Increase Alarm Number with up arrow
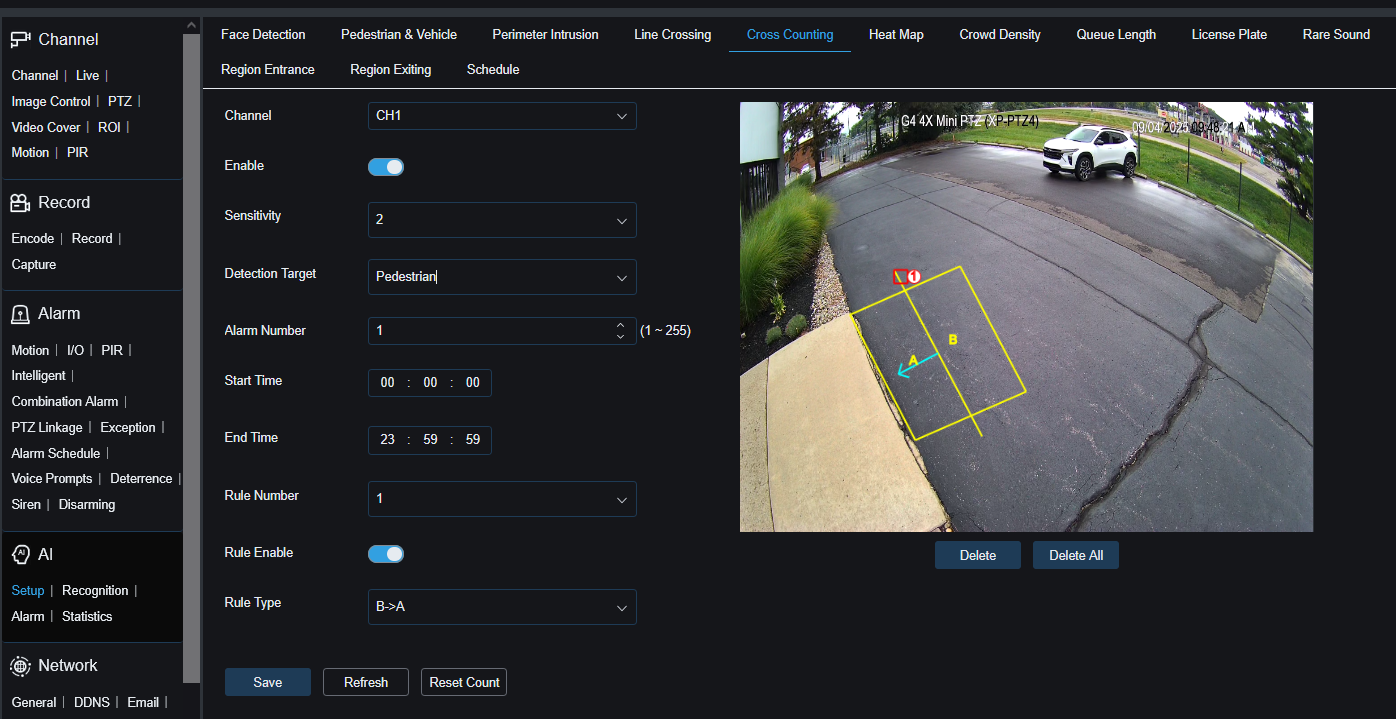Image resolution: width=1396 pixels, height=719 pixels. click(x=621, y=324)
